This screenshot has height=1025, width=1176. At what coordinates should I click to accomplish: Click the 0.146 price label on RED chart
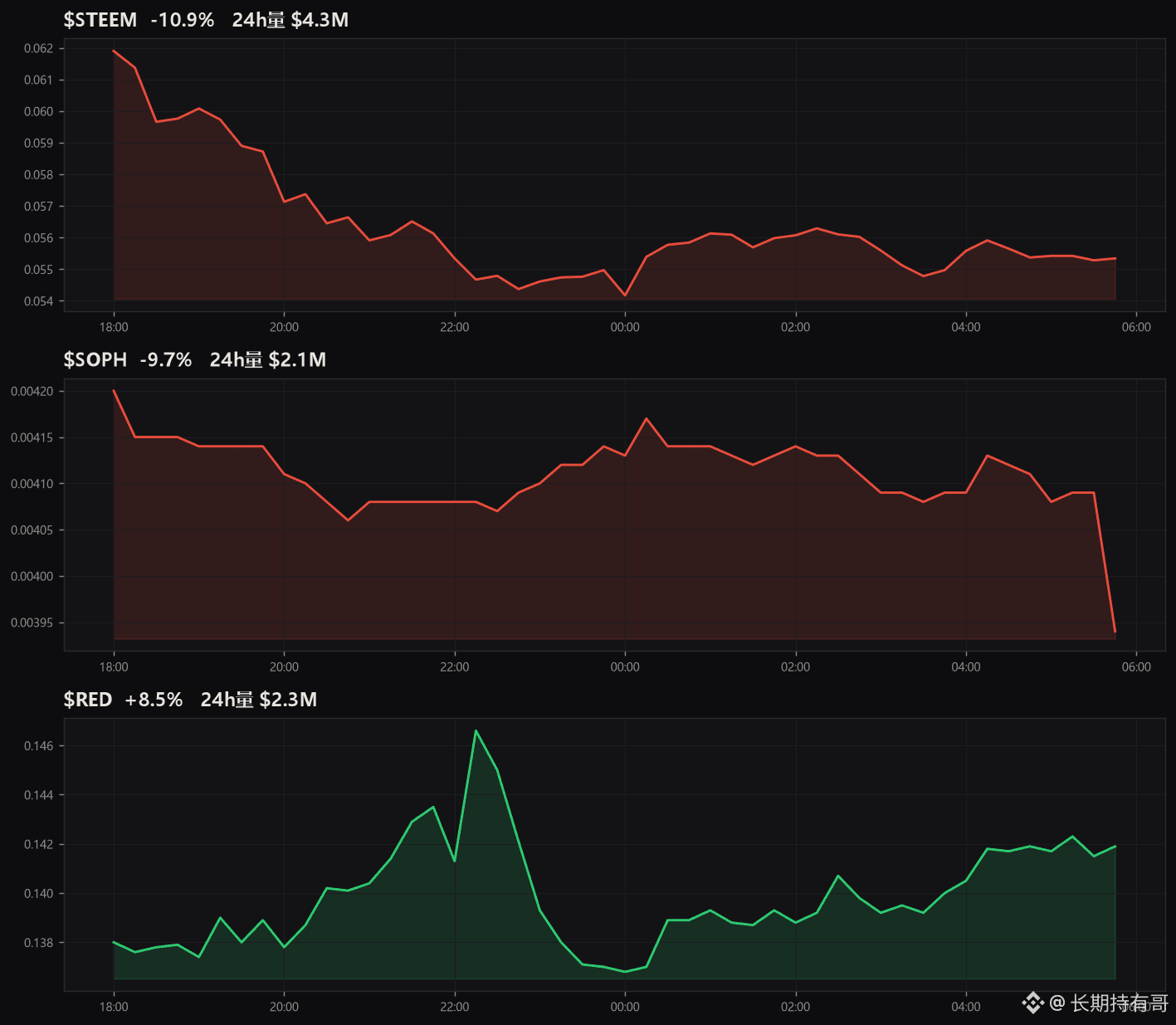pyautogui.click(x=38, y=746)
